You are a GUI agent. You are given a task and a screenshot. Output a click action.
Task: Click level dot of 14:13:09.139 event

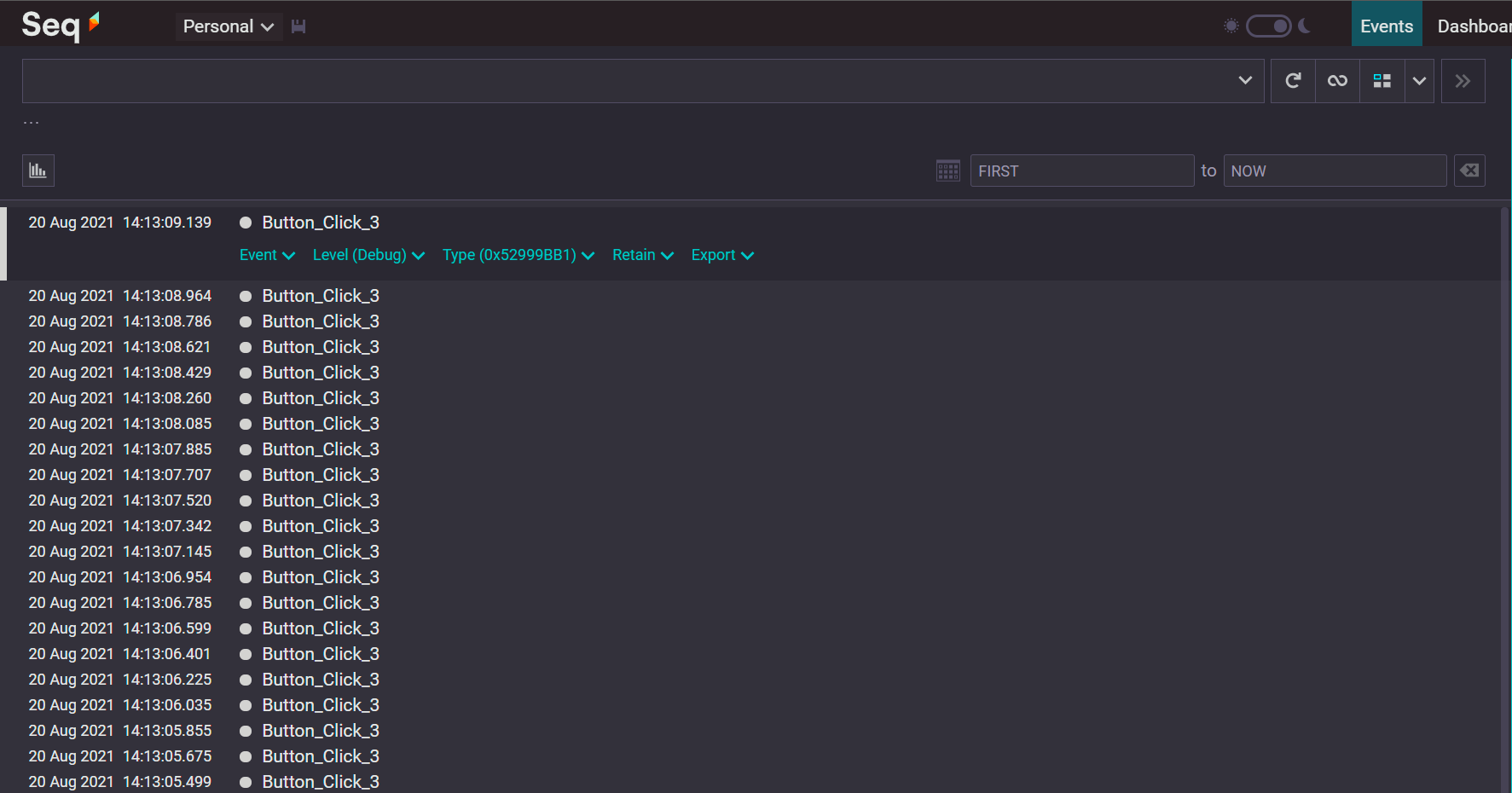click(246, 223)
